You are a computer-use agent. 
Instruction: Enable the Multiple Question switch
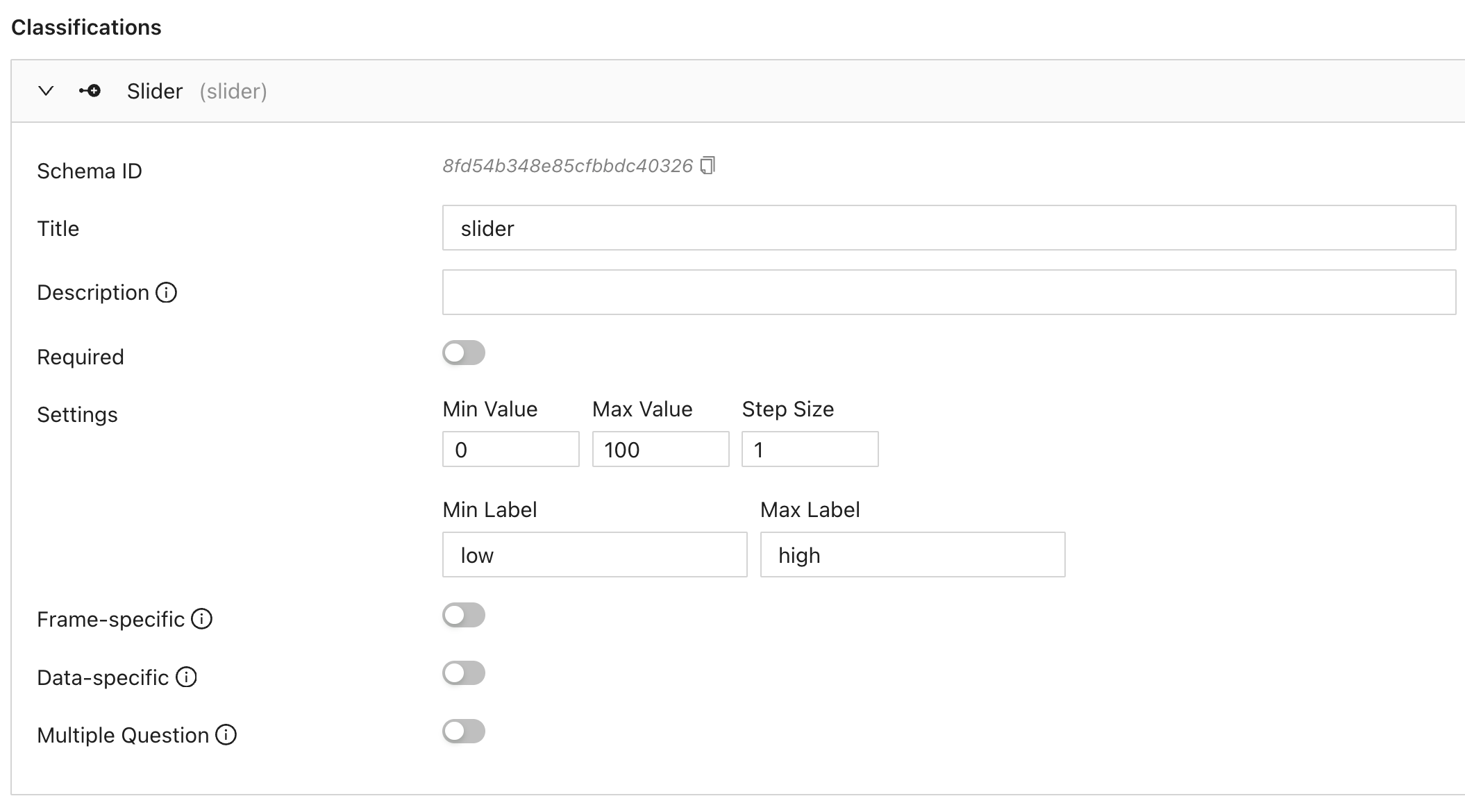pyautogui.click(x=464, y=731)
